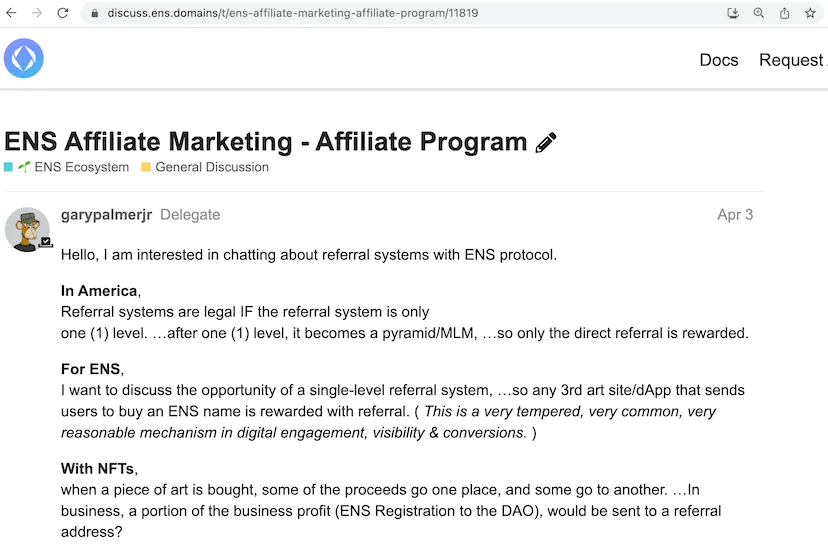Click the browser forward arrow
The height and width of the screenshot is (559, 828).
coord(37,13)
